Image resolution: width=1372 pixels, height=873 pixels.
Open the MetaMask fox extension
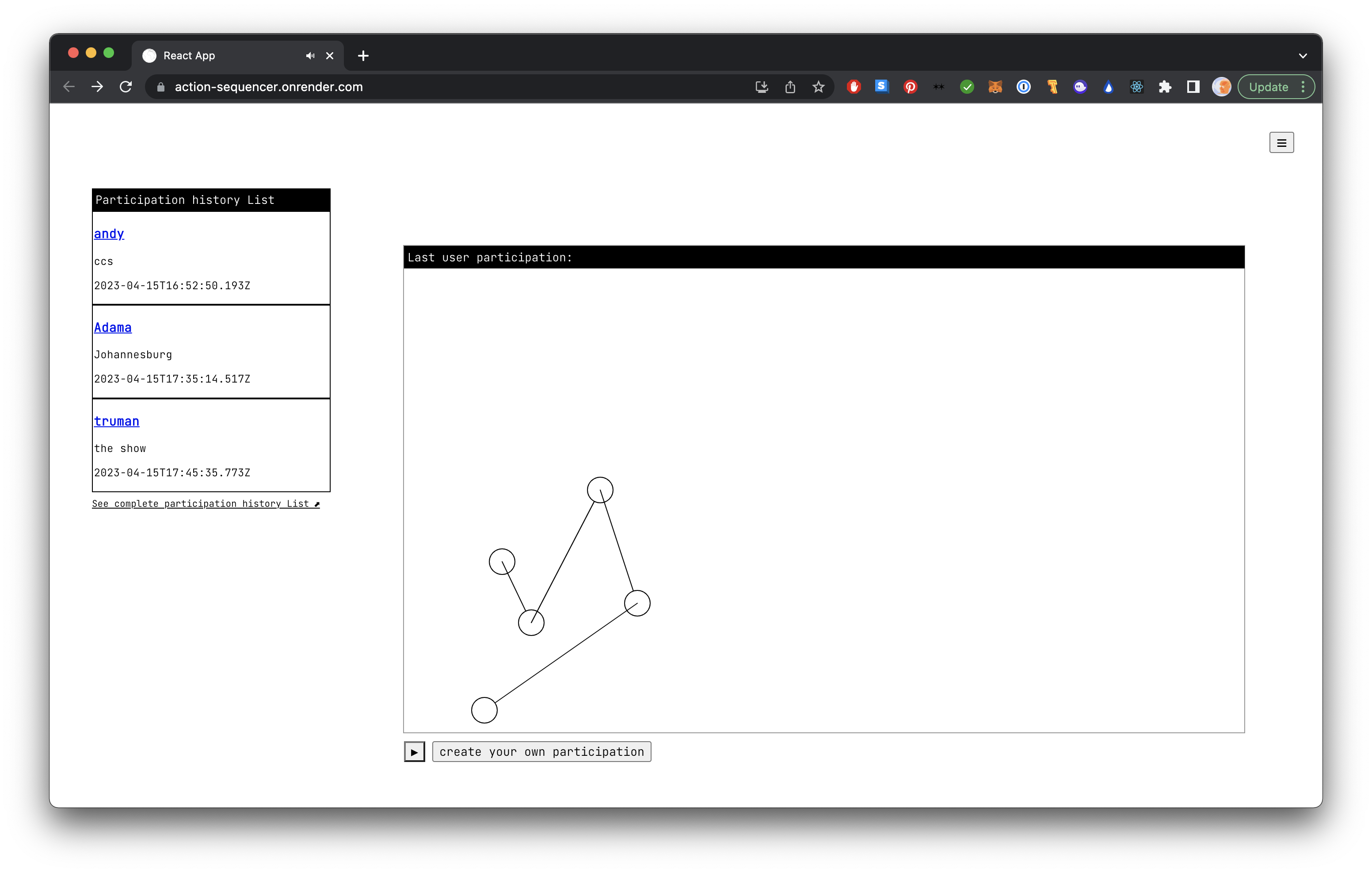995,87
